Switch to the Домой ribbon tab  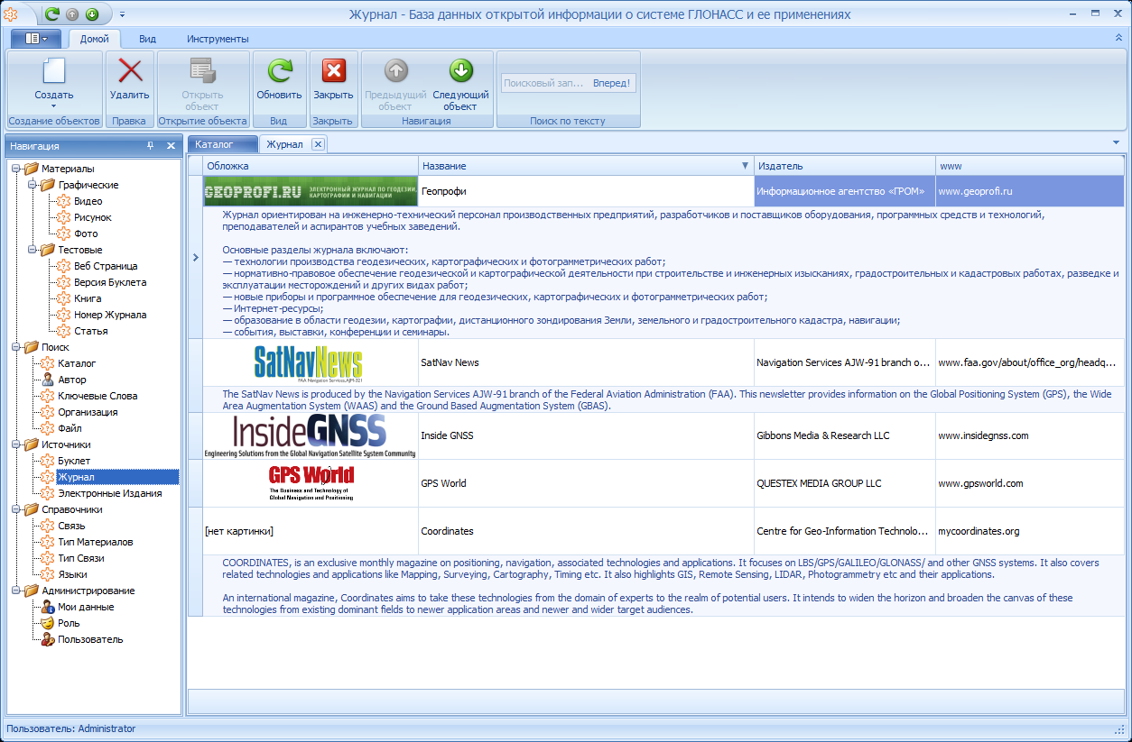(x=95, y=39)
